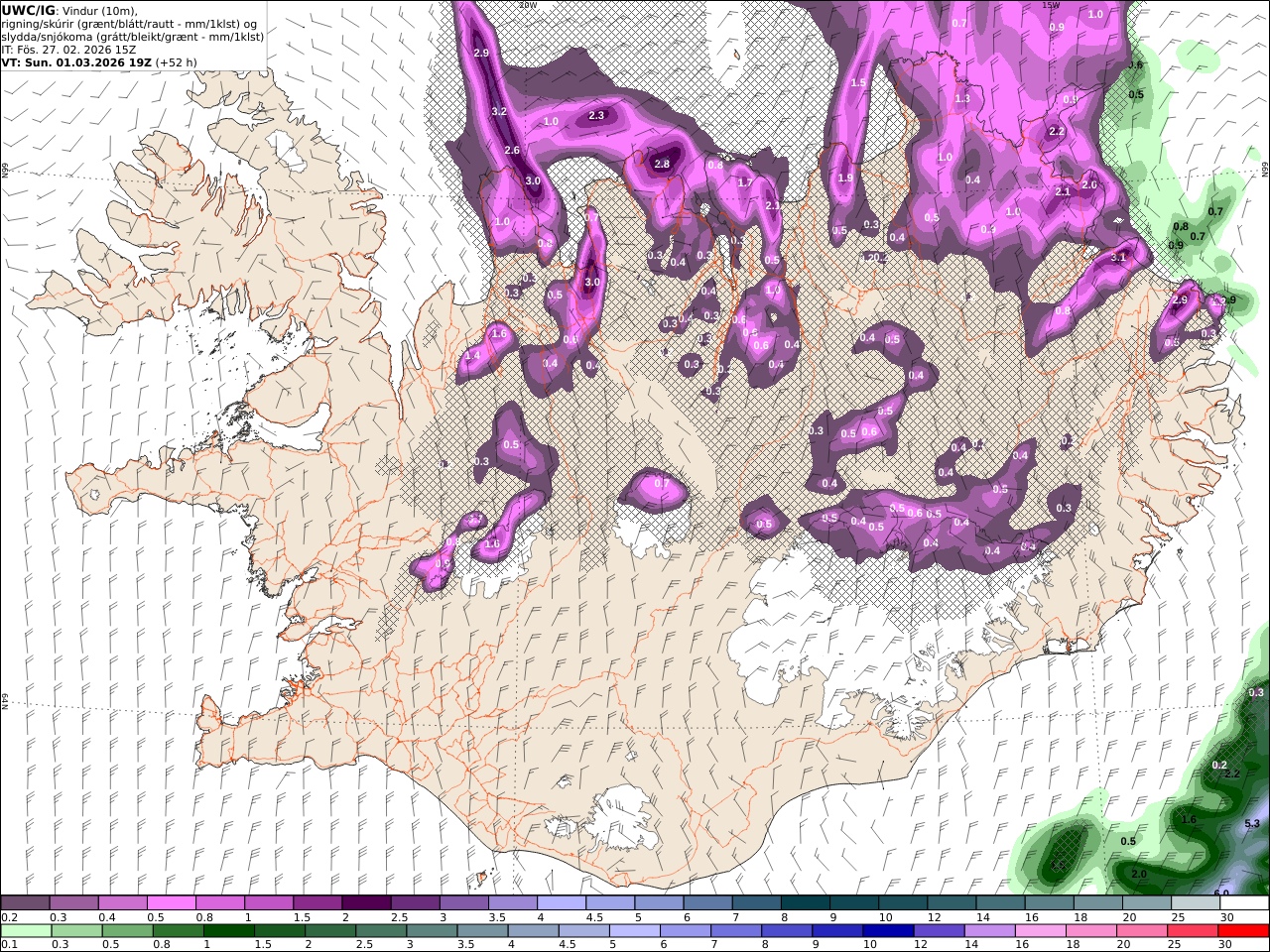Click the "(+52 h)" forecast offset text
1270x952 pixels.
coord(176,61)
